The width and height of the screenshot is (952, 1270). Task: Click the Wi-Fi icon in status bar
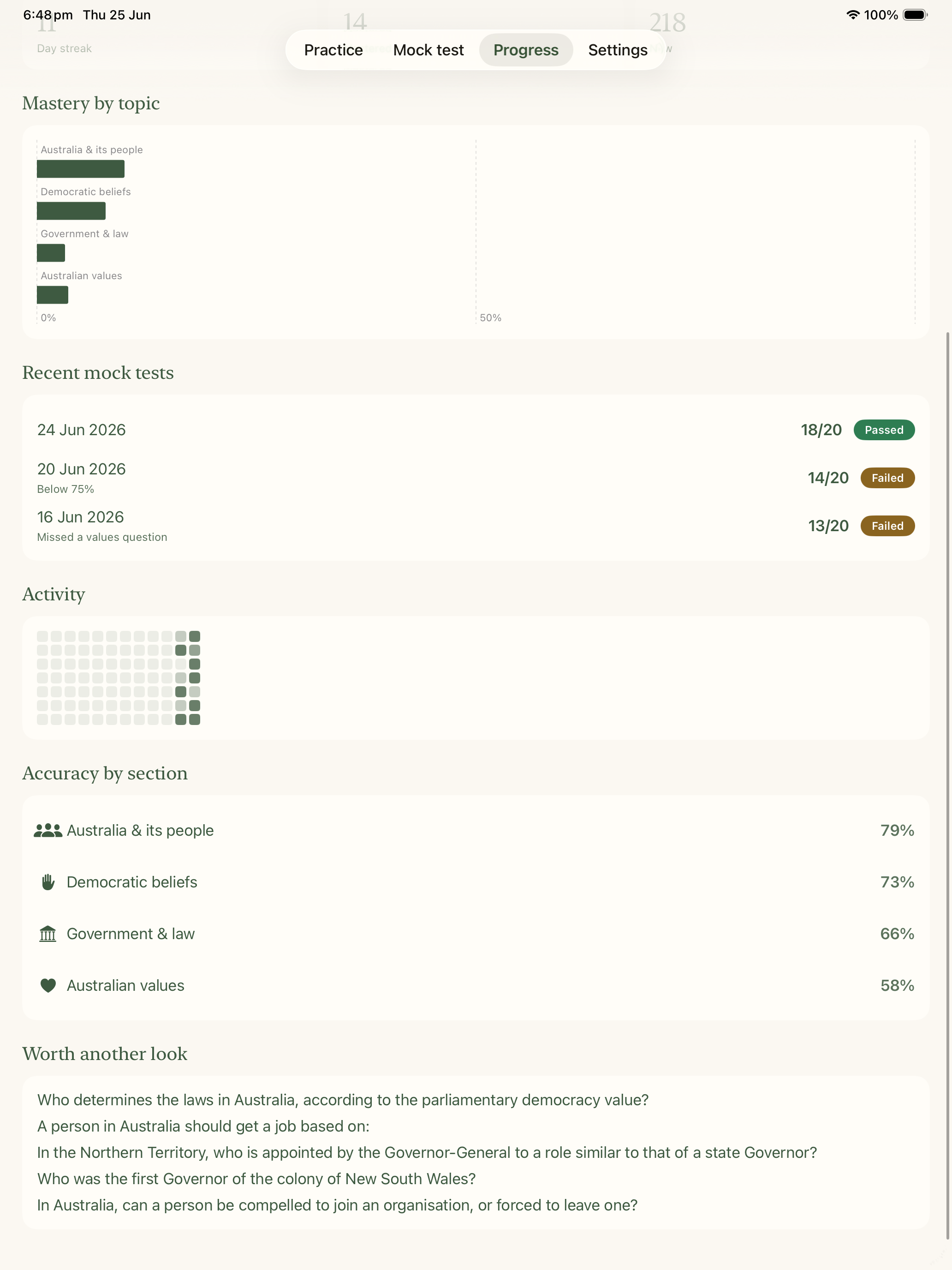tap(853, 15)
